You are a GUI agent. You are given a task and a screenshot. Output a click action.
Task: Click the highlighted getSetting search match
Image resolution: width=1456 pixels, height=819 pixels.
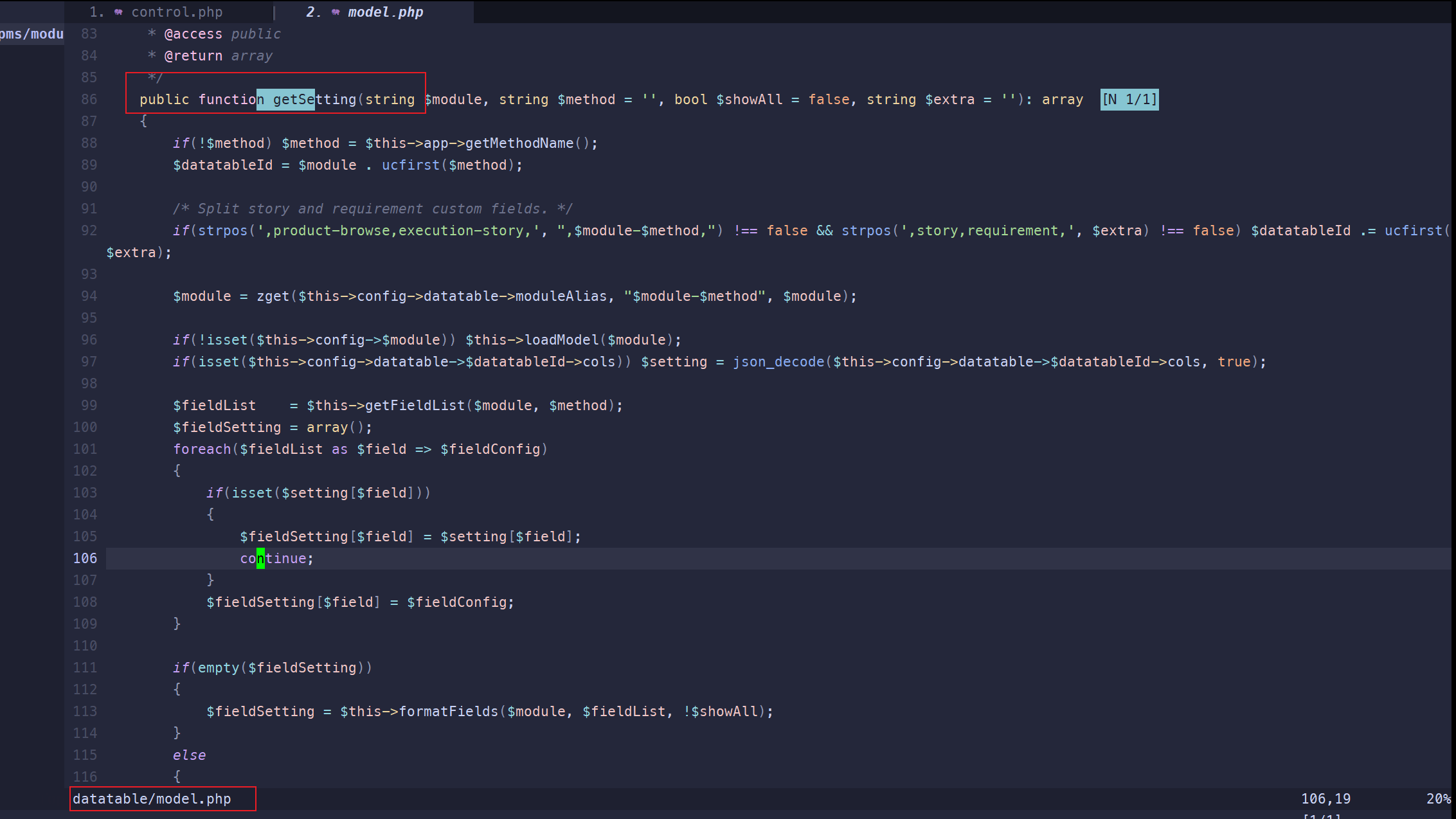tap(286, 100)
